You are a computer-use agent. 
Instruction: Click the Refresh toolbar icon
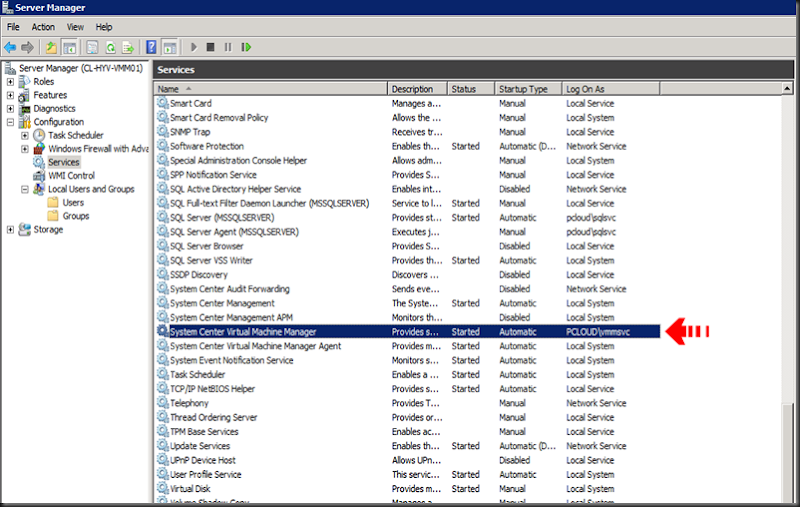pos(109,47)
